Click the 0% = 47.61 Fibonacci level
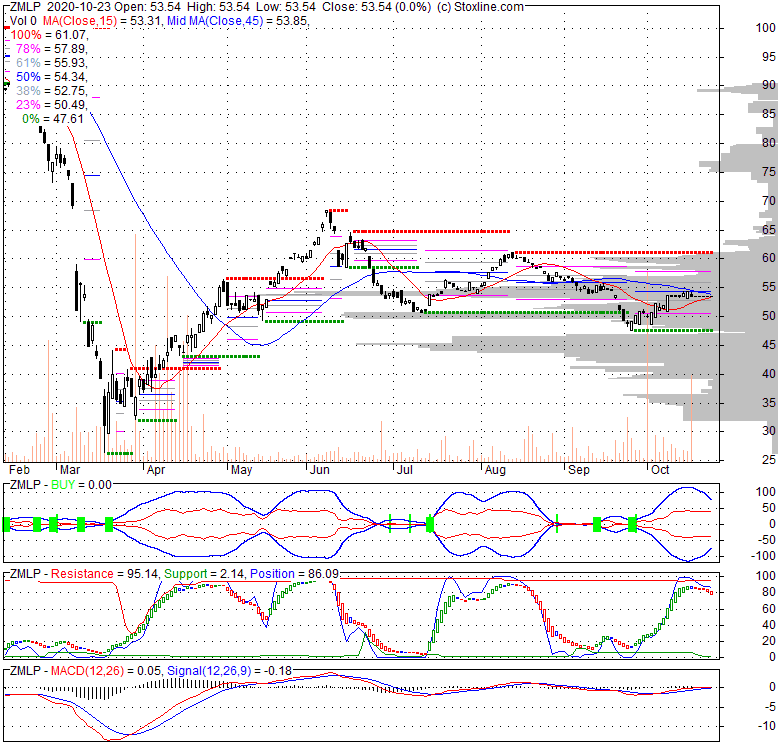 click(53, 118)
